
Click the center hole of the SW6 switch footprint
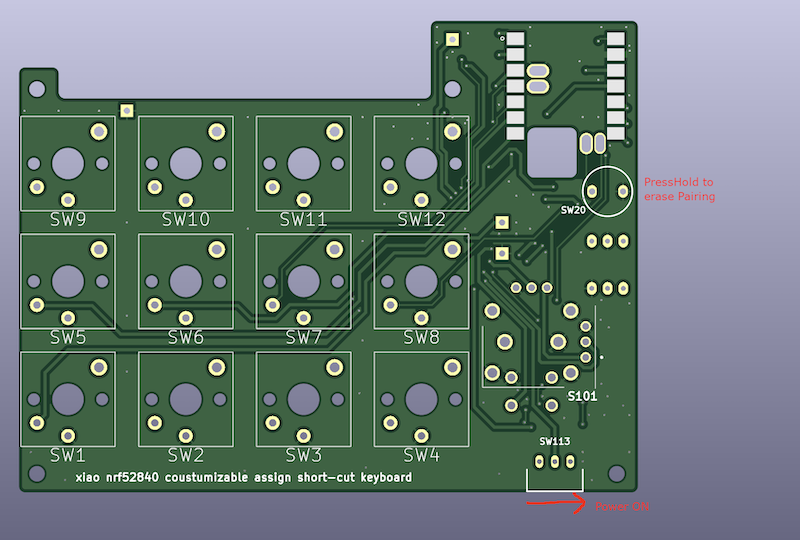(x=186, y=282)
